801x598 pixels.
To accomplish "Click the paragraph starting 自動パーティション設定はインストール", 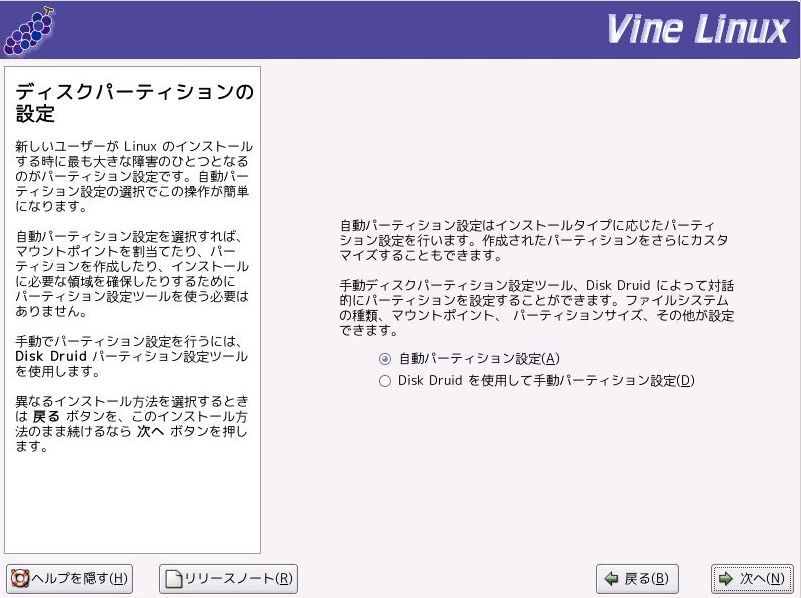I will pos(534,240).
